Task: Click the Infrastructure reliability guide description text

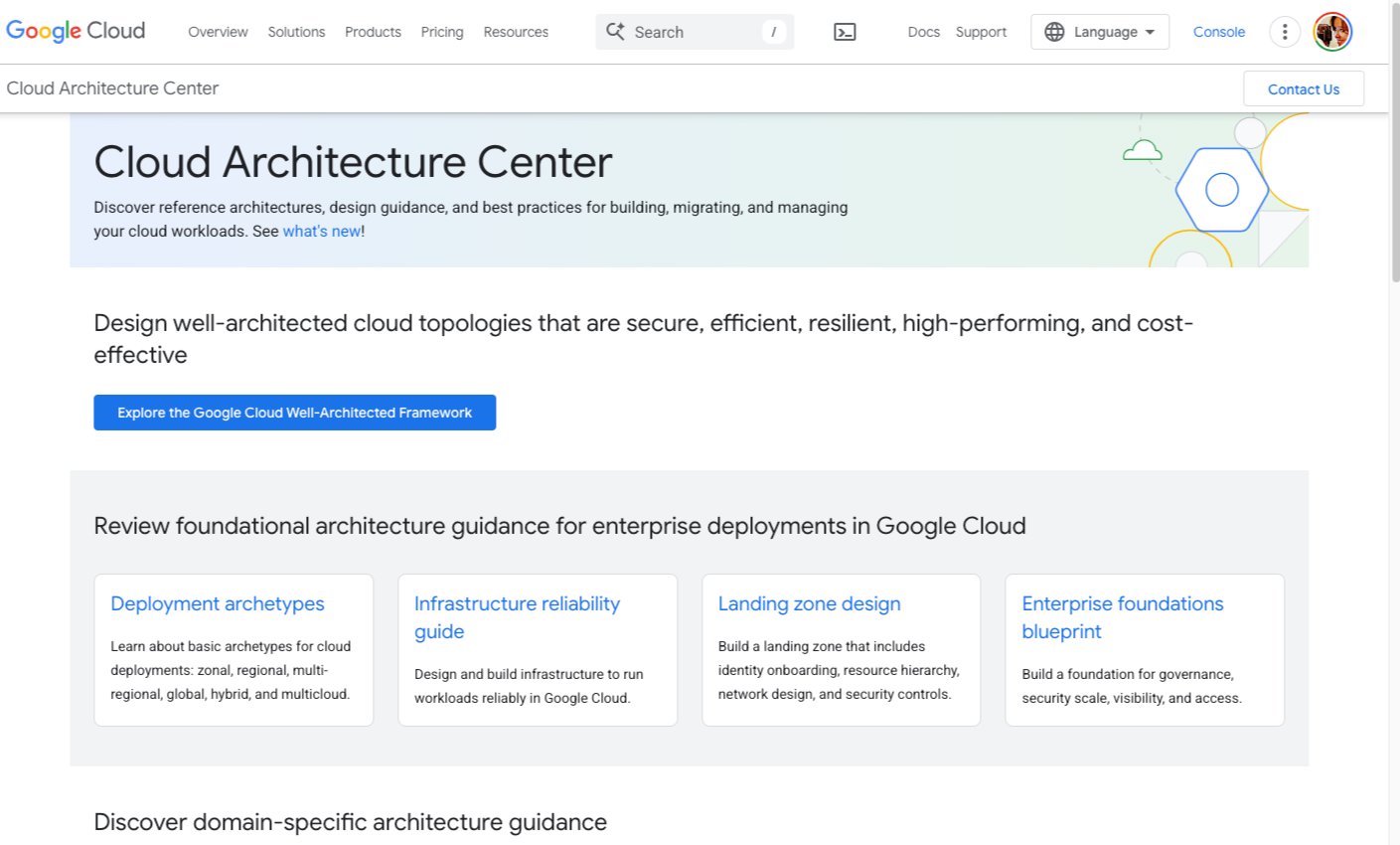Action: tap(529, 686)
